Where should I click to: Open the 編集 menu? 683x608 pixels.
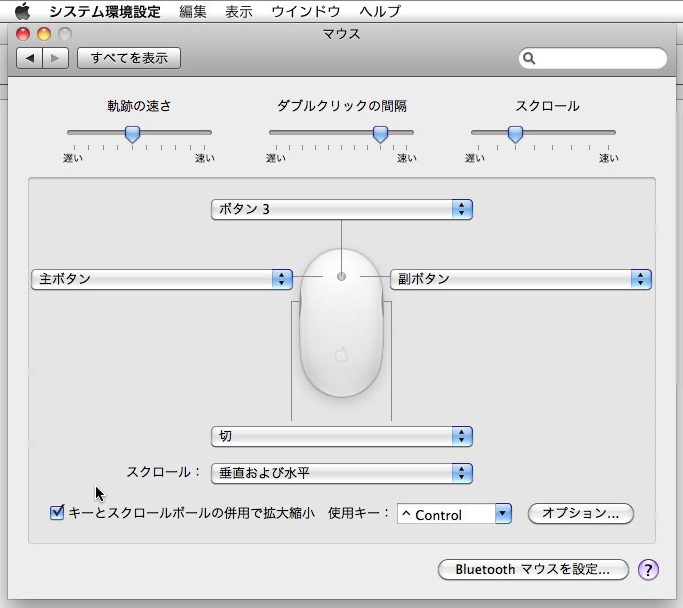pyautogui.click(x=193, y=11)
